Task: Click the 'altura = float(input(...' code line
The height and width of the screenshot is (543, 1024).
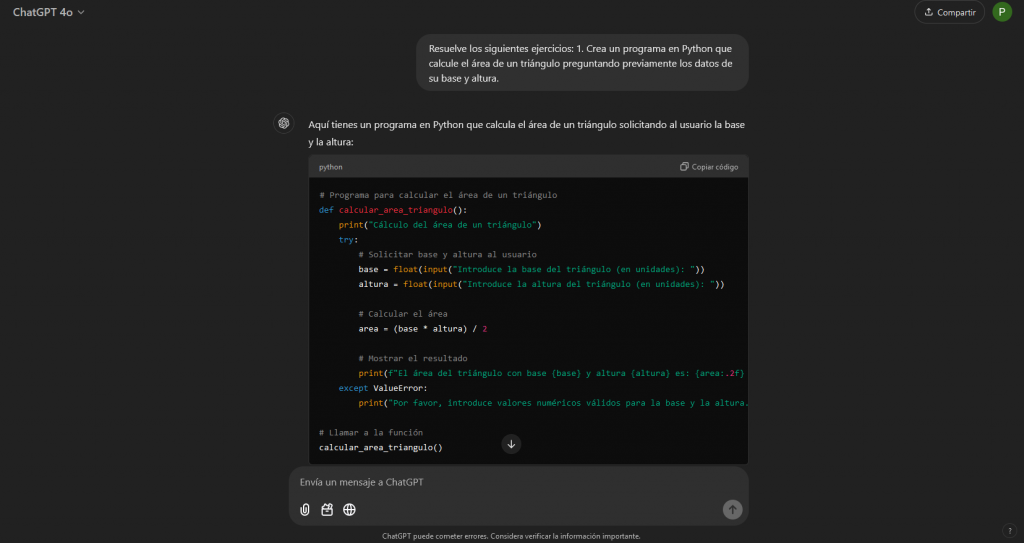Action: pos(541,284)
